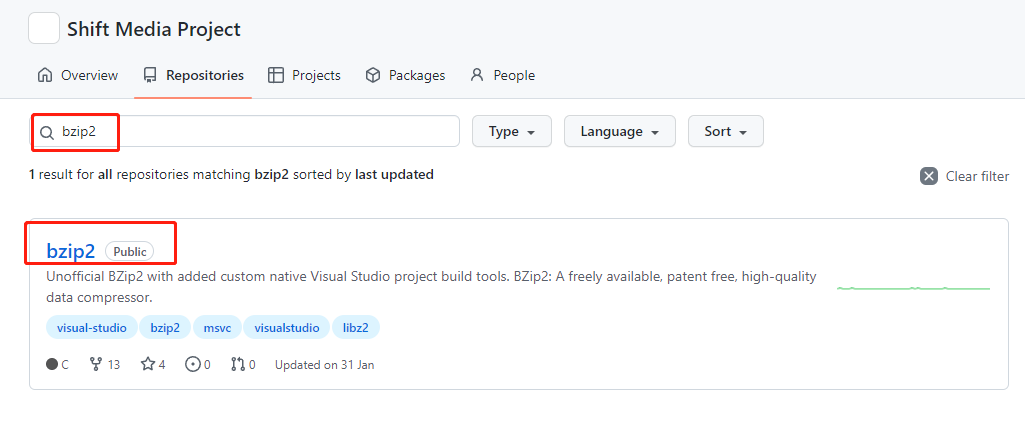The width and height of the screenshot is (1025, 421).
Task: Click the Shift Media Project avatar logo
Action: tap(44, 29)
